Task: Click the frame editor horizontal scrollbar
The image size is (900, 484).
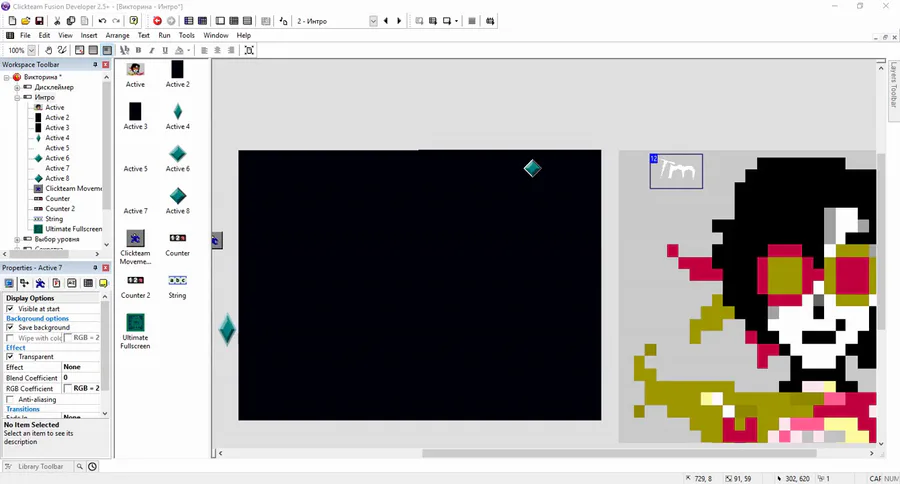Action: 619,453
